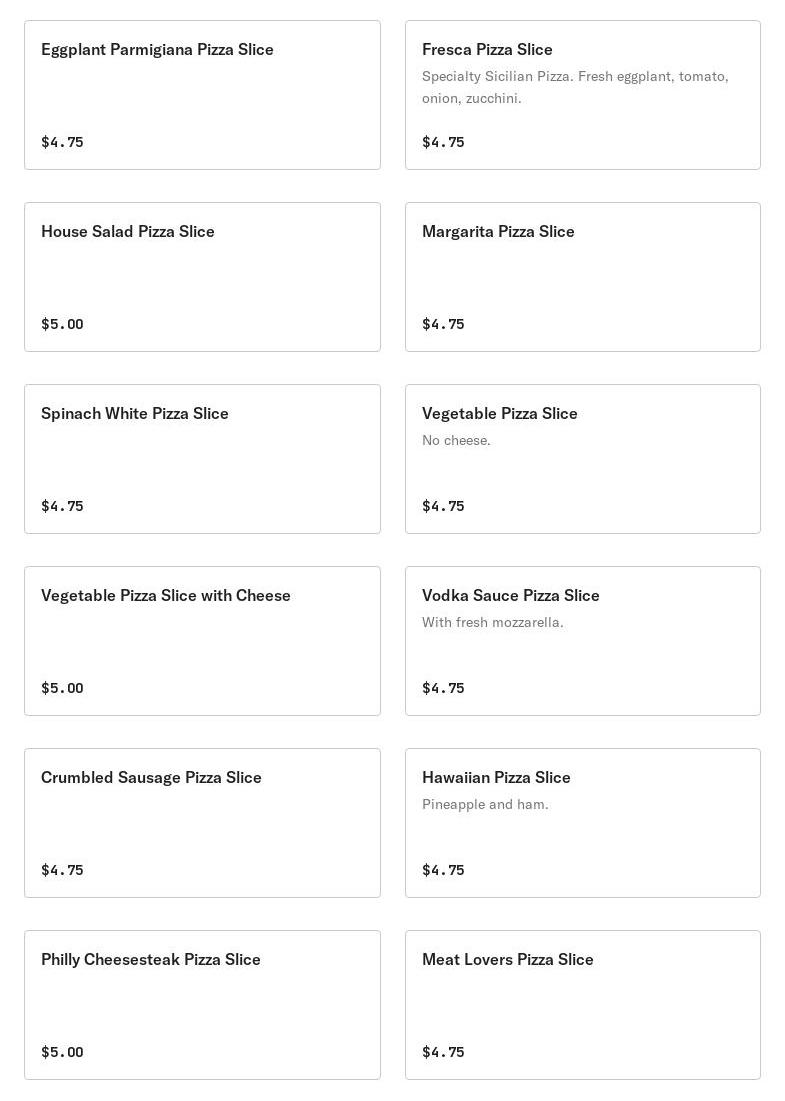785x1101 pixels.
Task: Click the Meat Lovers $4.75 price
Action: tap(443, 1052)
